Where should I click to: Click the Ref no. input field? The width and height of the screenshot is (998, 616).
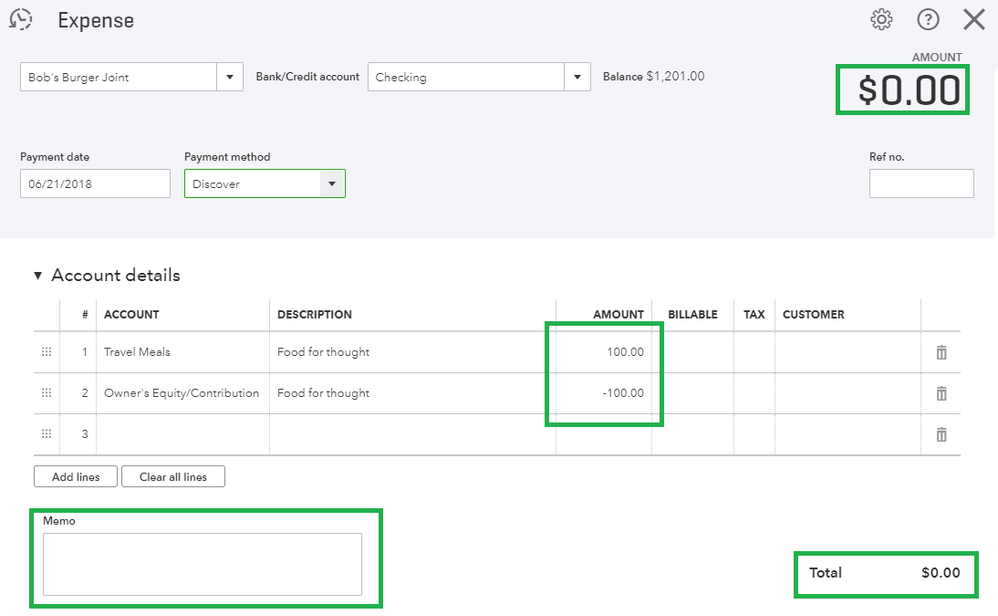tap(921, 184)
